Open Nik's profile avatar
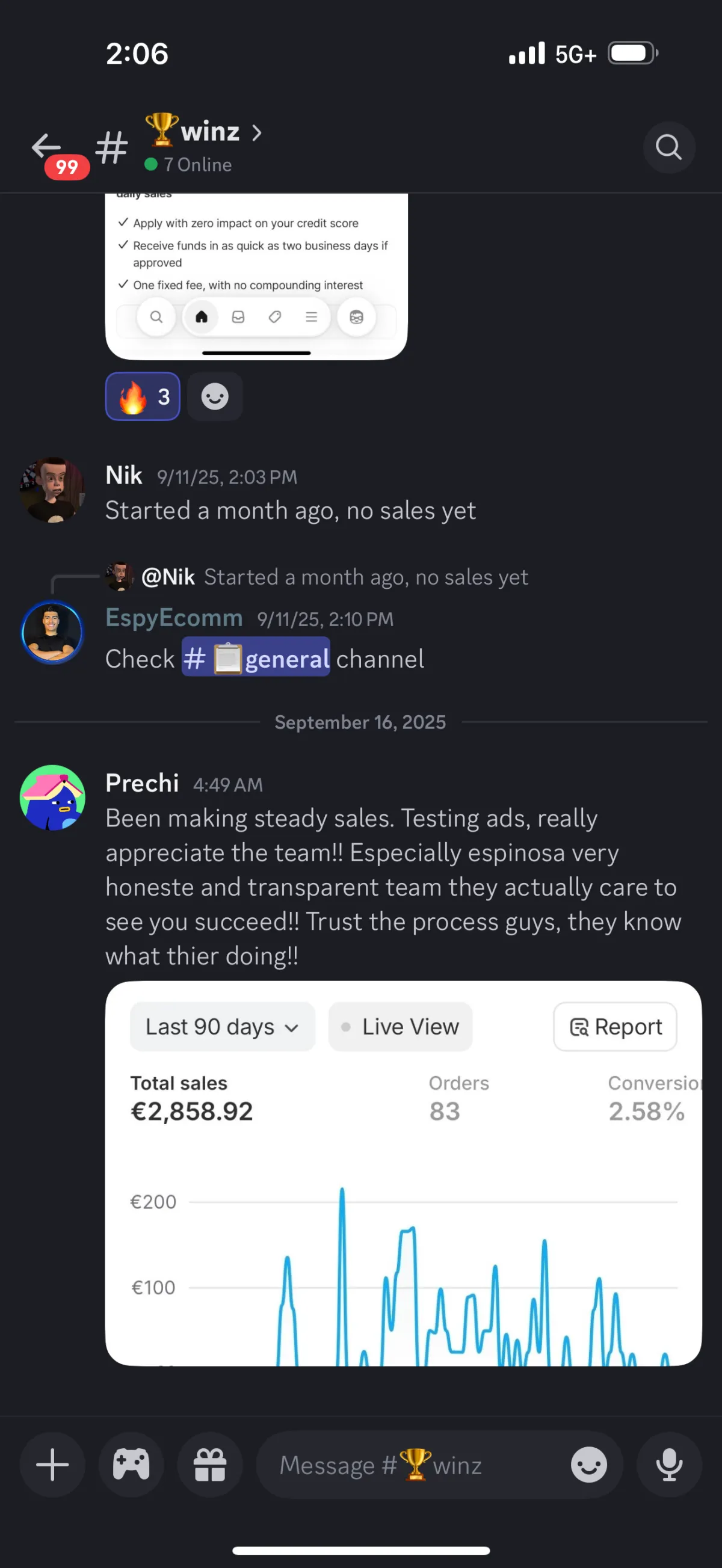This screenshot has width=722, height=1568. (52, 490)
